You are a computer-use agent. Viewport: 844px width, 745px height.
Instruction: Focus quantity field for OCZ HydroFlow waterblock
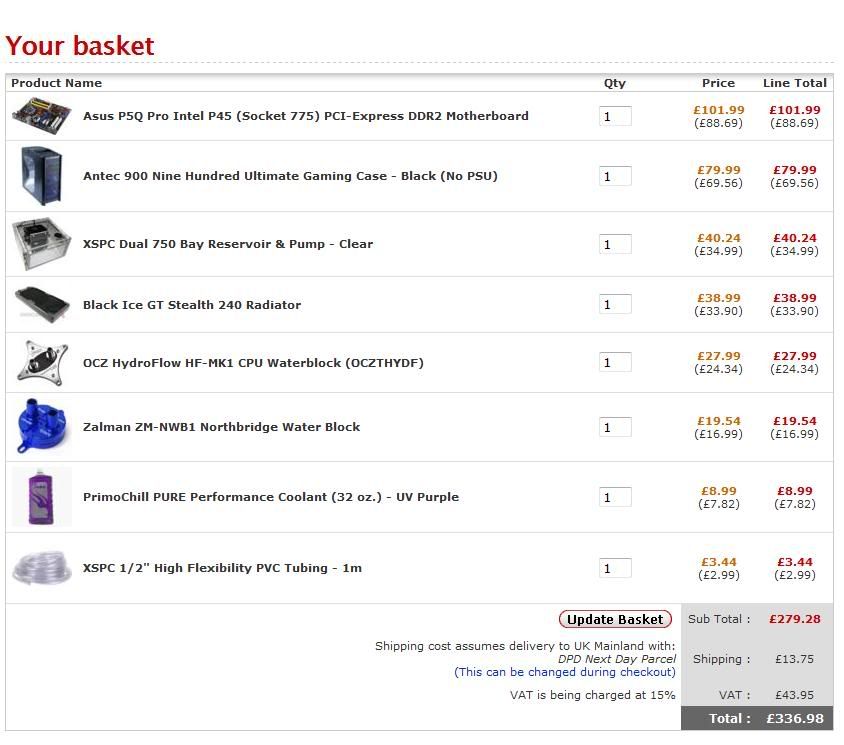coord(615,363)
